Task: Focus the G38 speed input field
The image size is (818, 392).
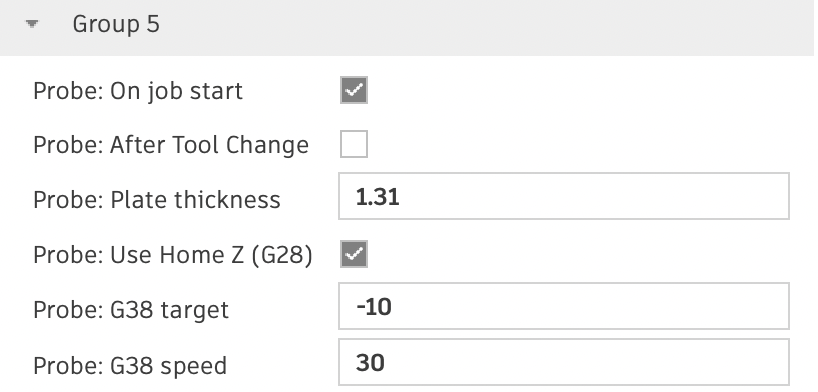Action: 564,362
